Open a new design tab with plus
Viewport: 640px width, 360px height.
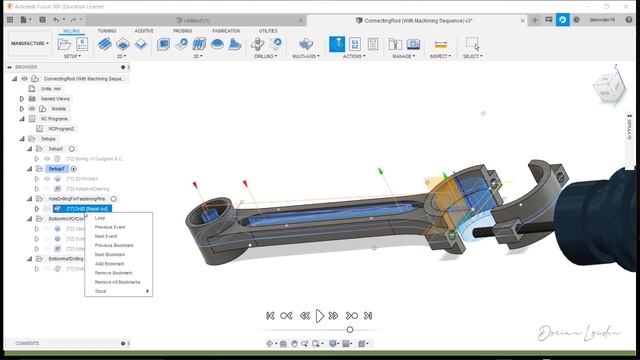coord(535,20)
